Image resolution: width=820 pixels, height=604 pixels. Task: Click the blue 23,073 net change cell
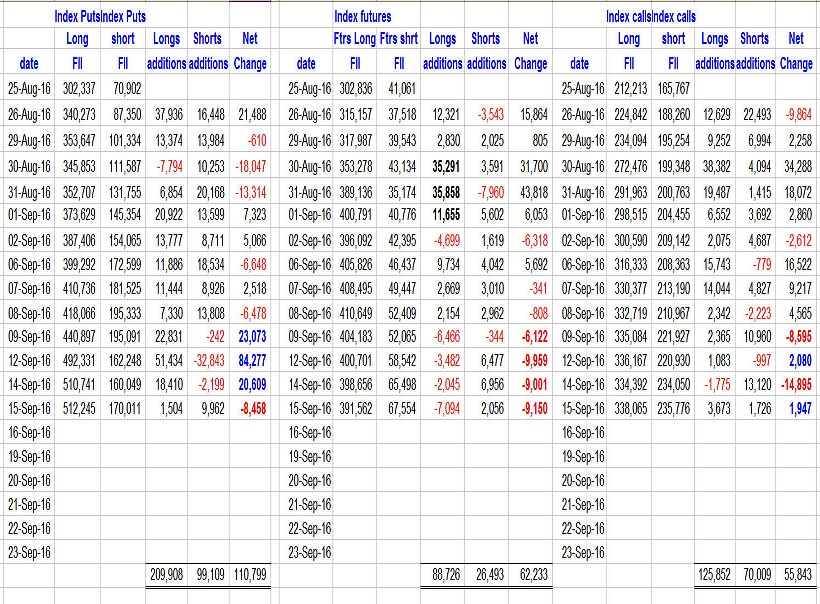tap(250, 337)
